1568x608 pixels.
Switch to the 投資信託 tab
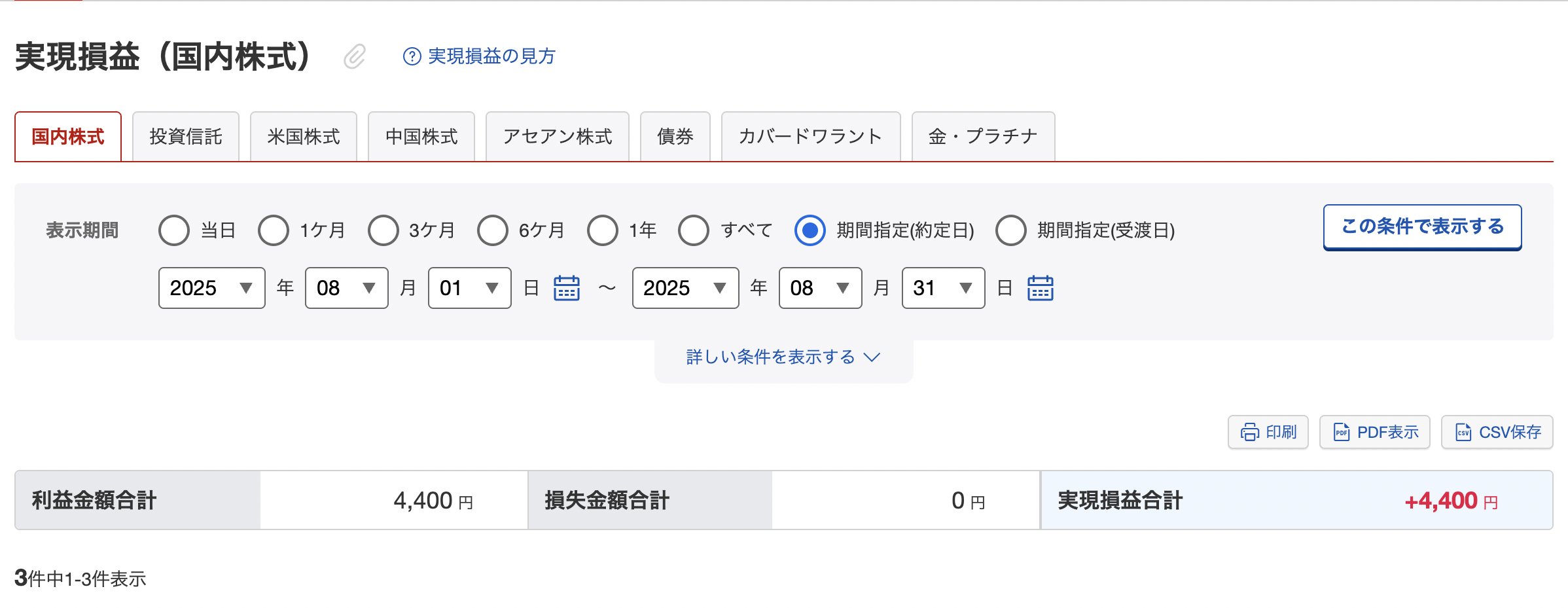186,136
